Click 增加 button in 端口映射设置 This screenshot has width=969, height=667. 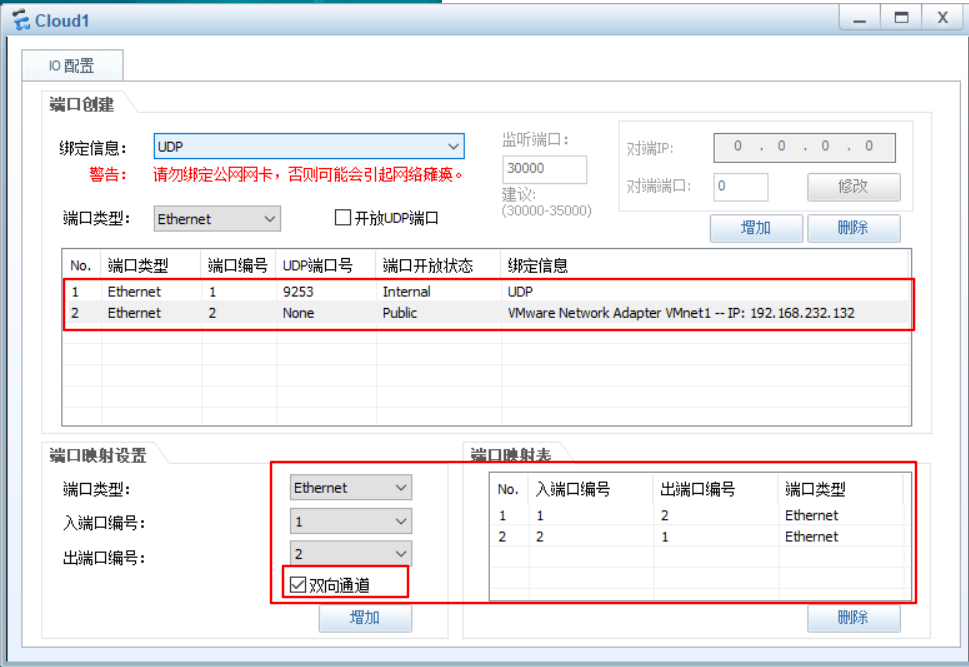click(365, 618)
